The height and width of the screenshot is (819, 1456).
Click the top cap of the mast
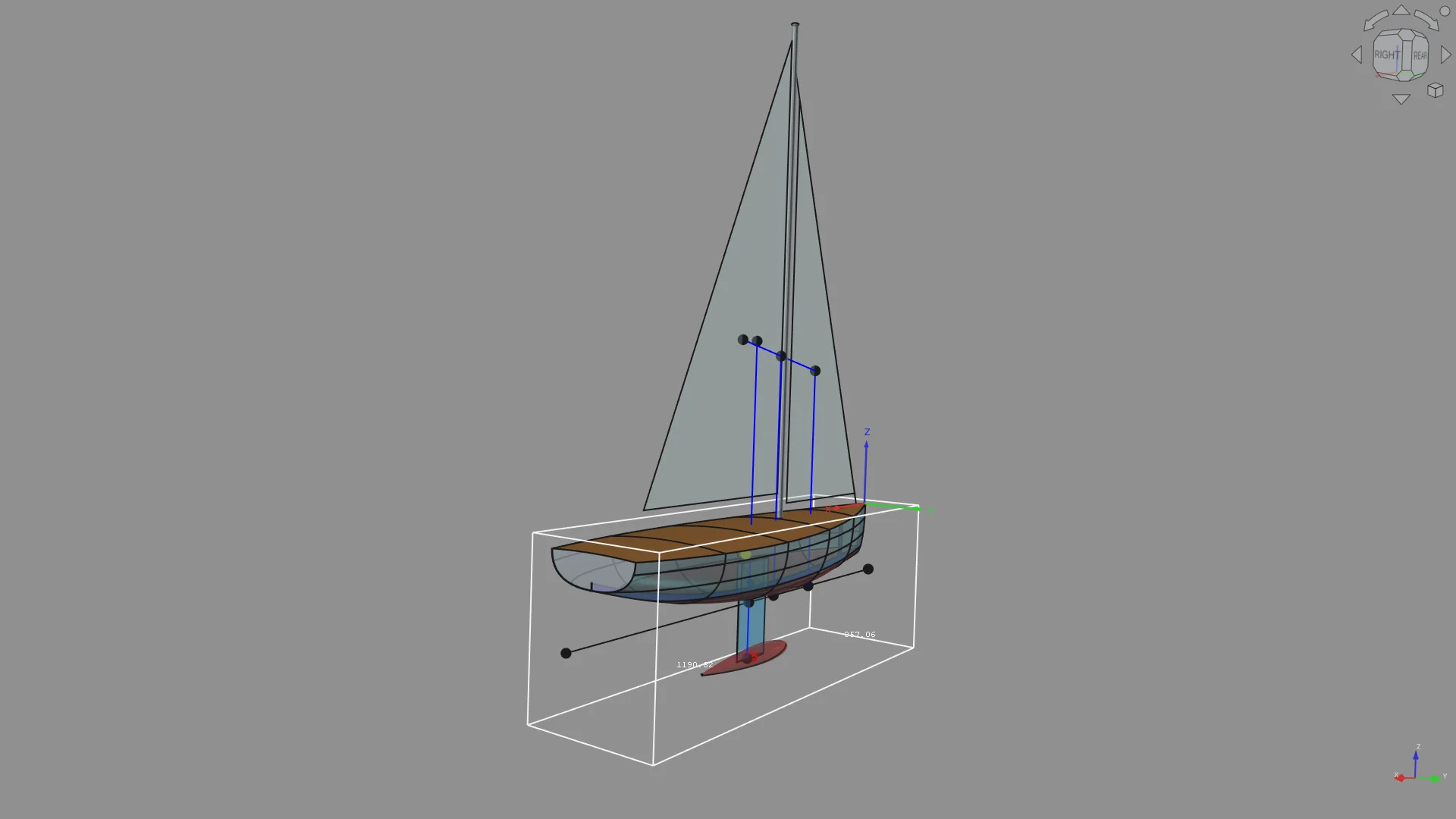tap(795, 24)
